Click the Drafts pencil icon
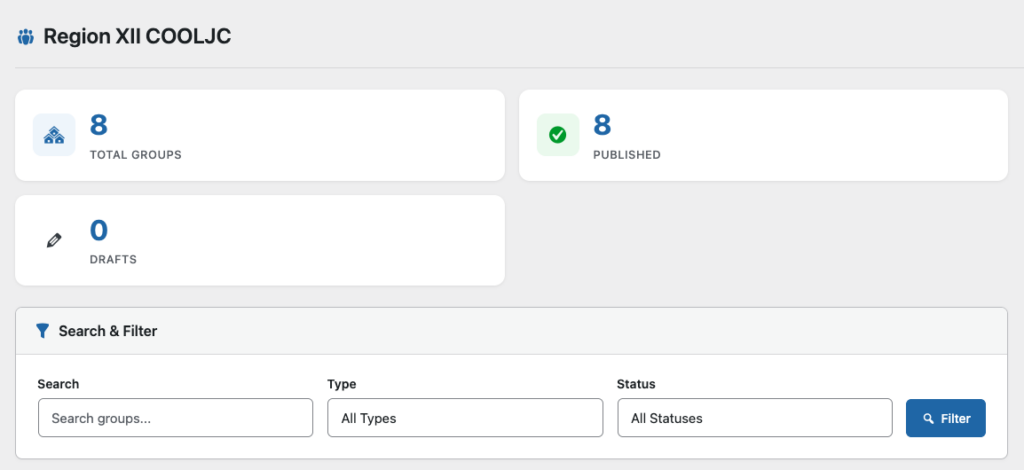Viewport: 1024px width, 470px height. pyautogui.click(x=54, y=240)
